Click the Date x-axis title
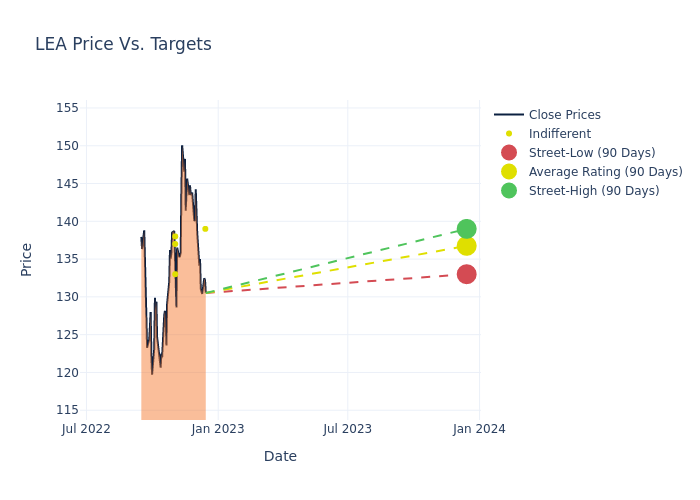Image resolution: width=700 pixels, height=500 pixels. click(280, 457)
